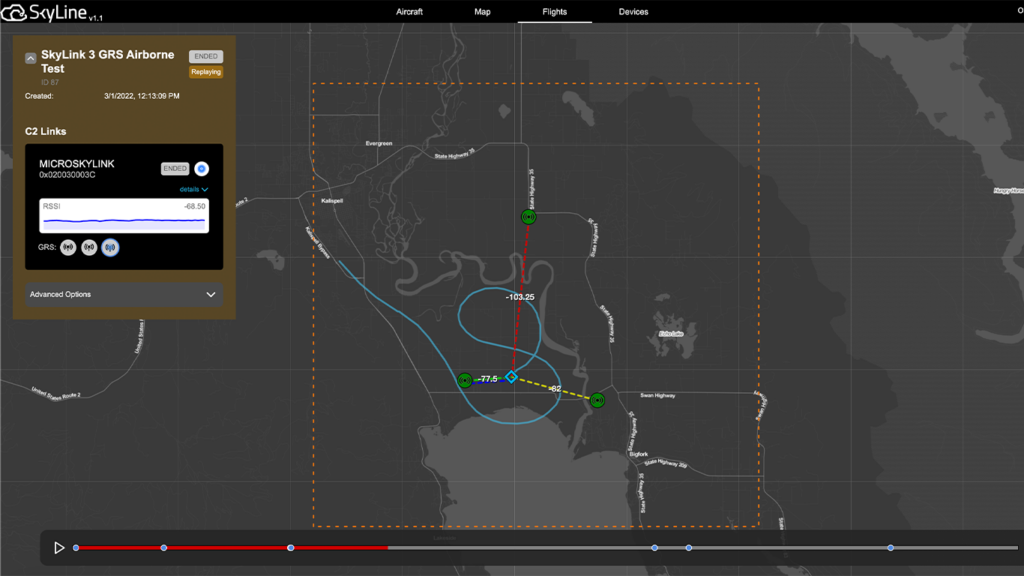1024x576 pixels.
Task: Jump to the timeline start marker
Action: (76, 548)
